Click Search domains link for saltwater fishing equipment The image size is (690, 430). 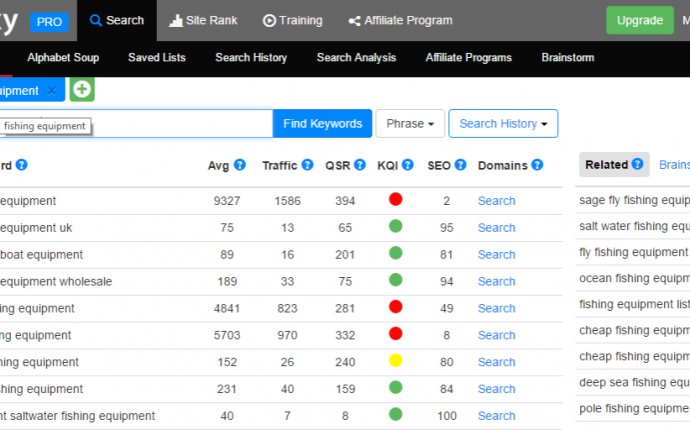point(496,416)
